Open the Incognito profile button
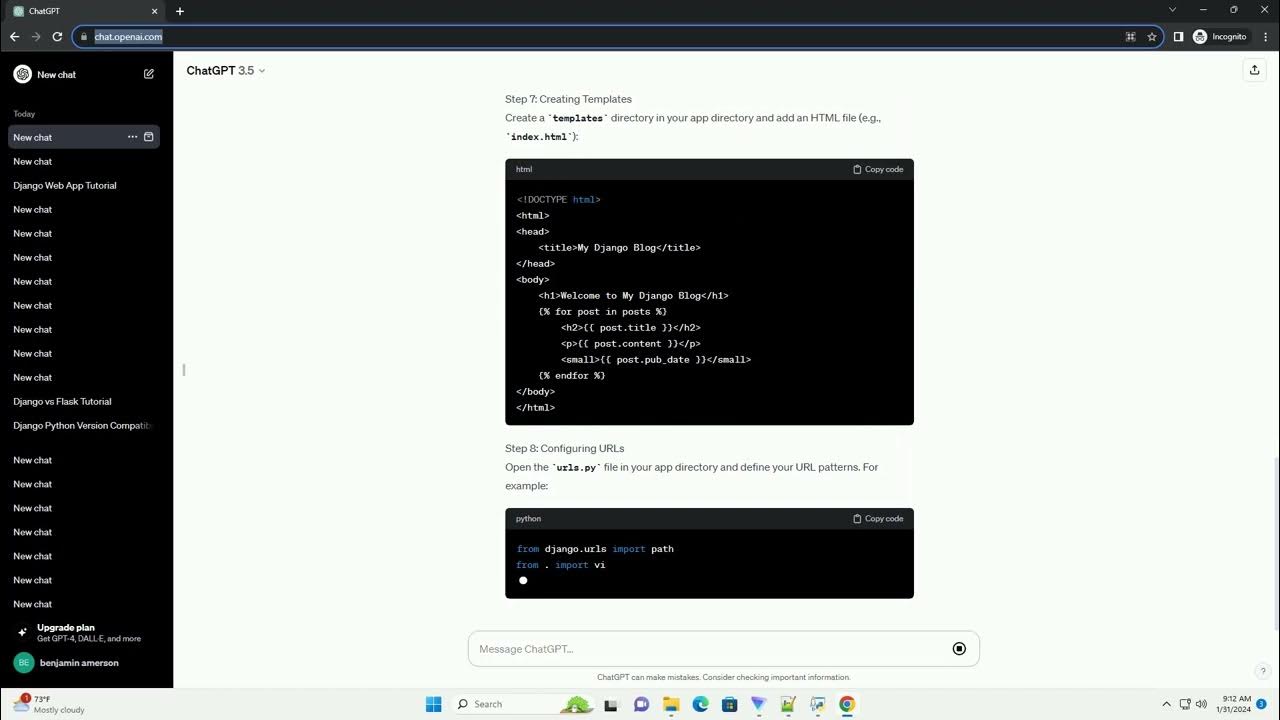The width and height of the screenshot is (1280, 720). [x=1219, y=36]
